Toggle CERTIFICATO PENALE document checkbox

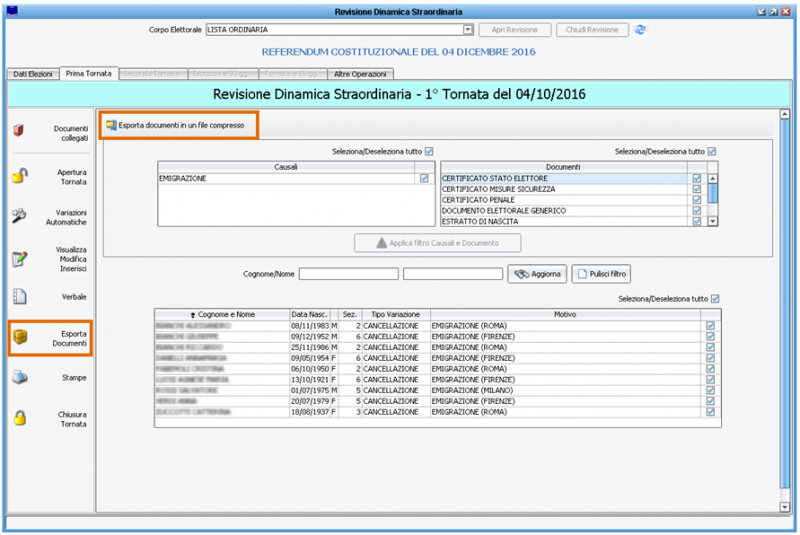tap(696, 200)
